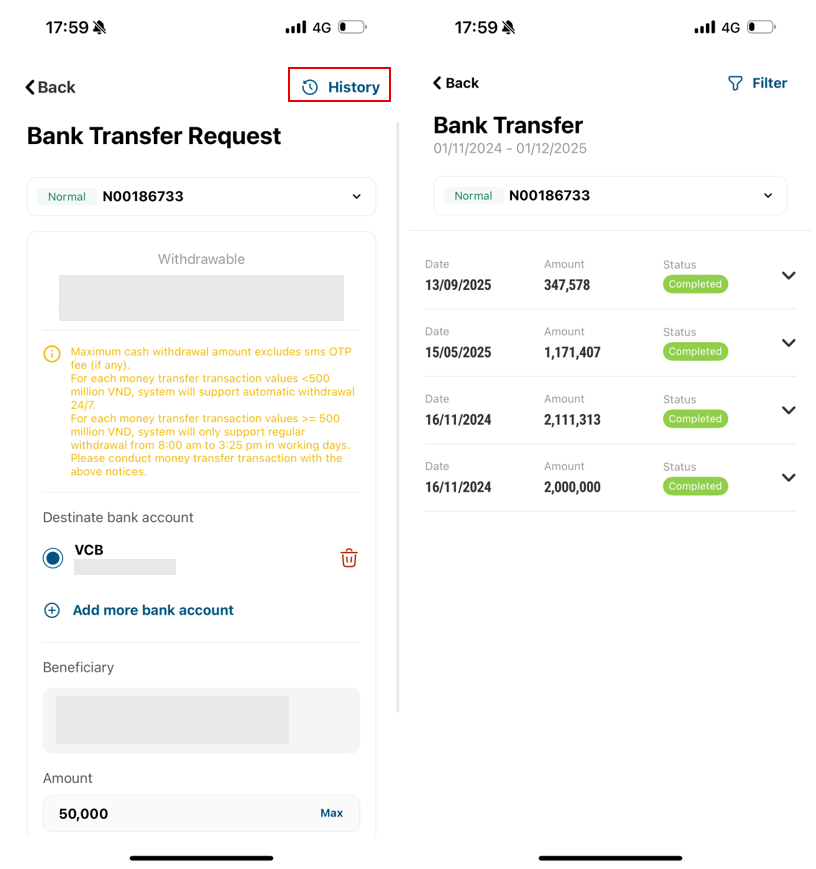Image resolution: width=816 pixels, height=869 pixels.
Task: Tap the Back arrow on the Bank Transfer history screen
Action: [437, 83]
